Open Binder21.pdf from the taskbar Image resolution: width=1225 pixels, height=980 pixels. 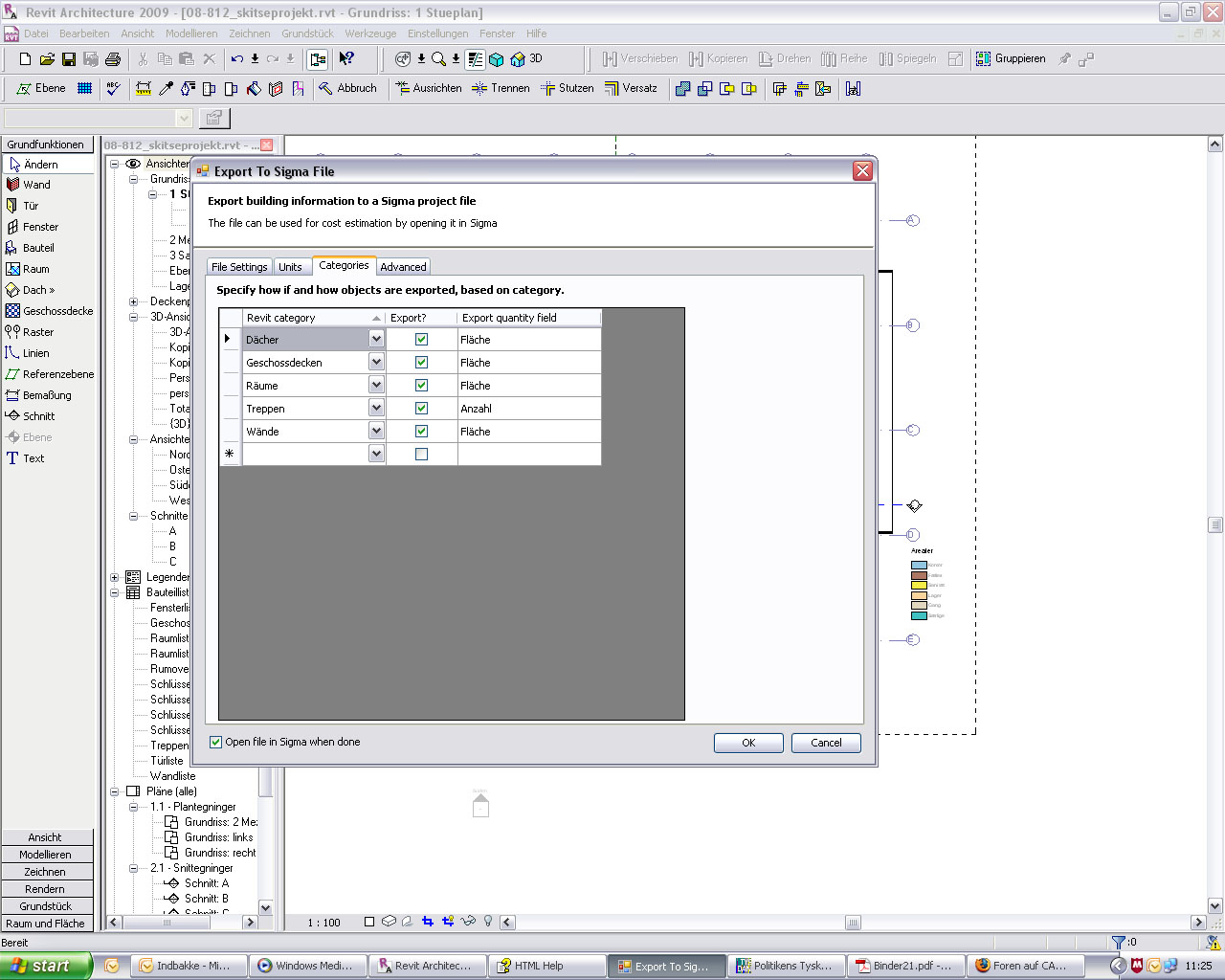pyautogui.click(x=904, y=966)
